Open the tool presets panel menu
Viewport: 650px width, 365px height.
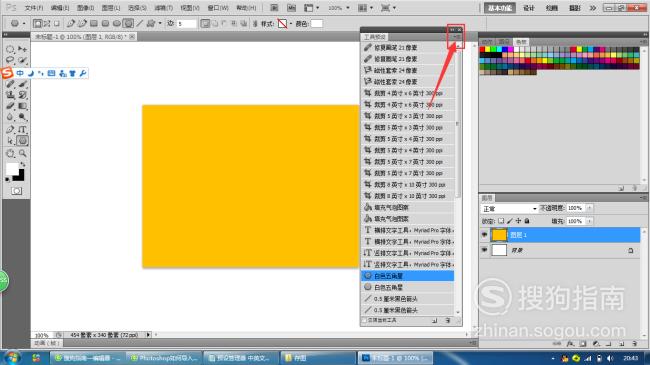click(456, 37)
